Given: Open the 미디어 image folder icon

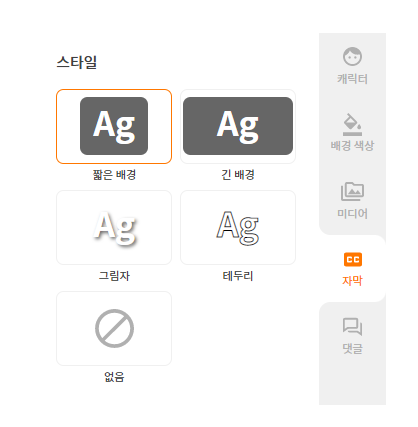Looking at the screenshot, I should [x=352, y=191].
